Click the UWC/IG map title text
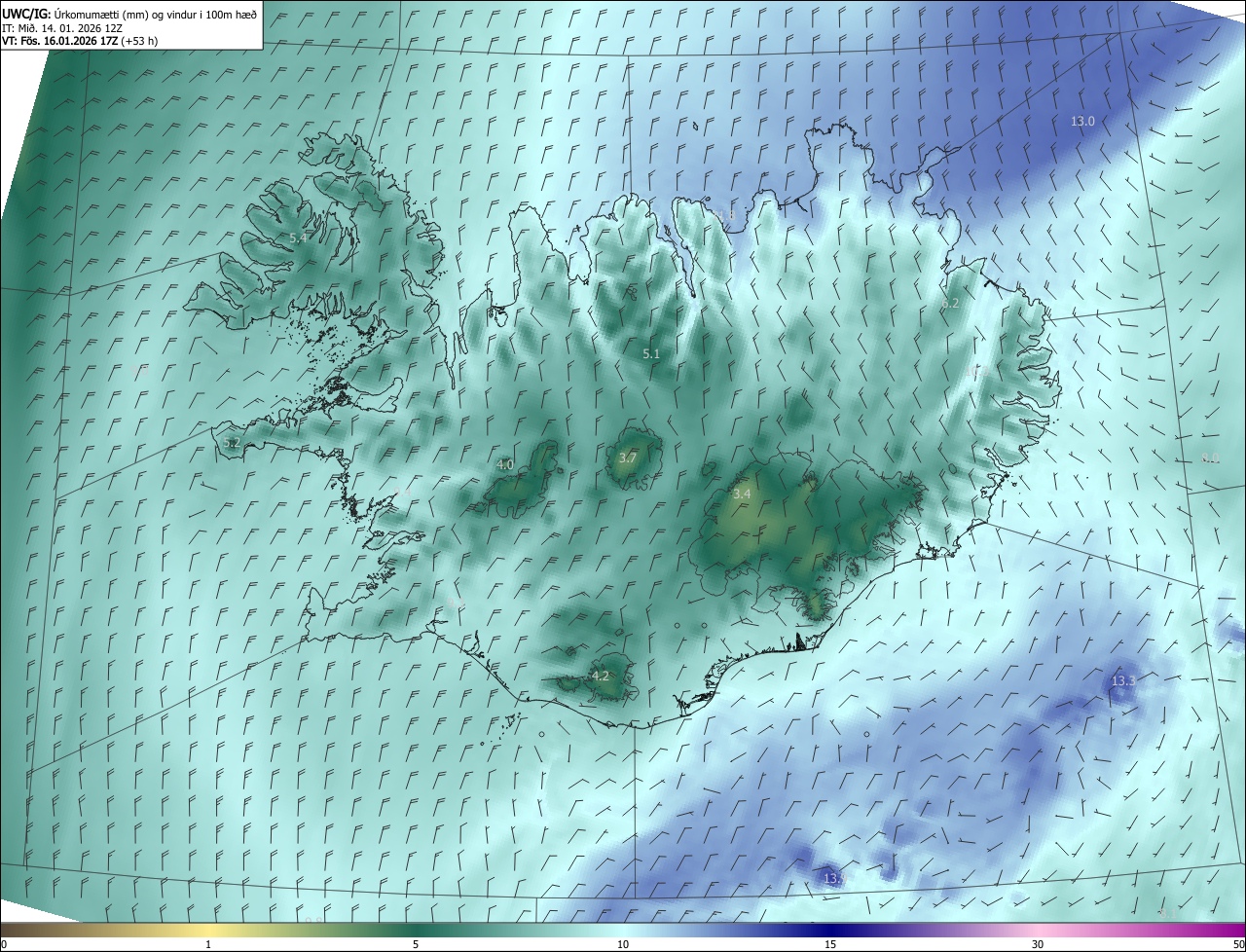 129,14
